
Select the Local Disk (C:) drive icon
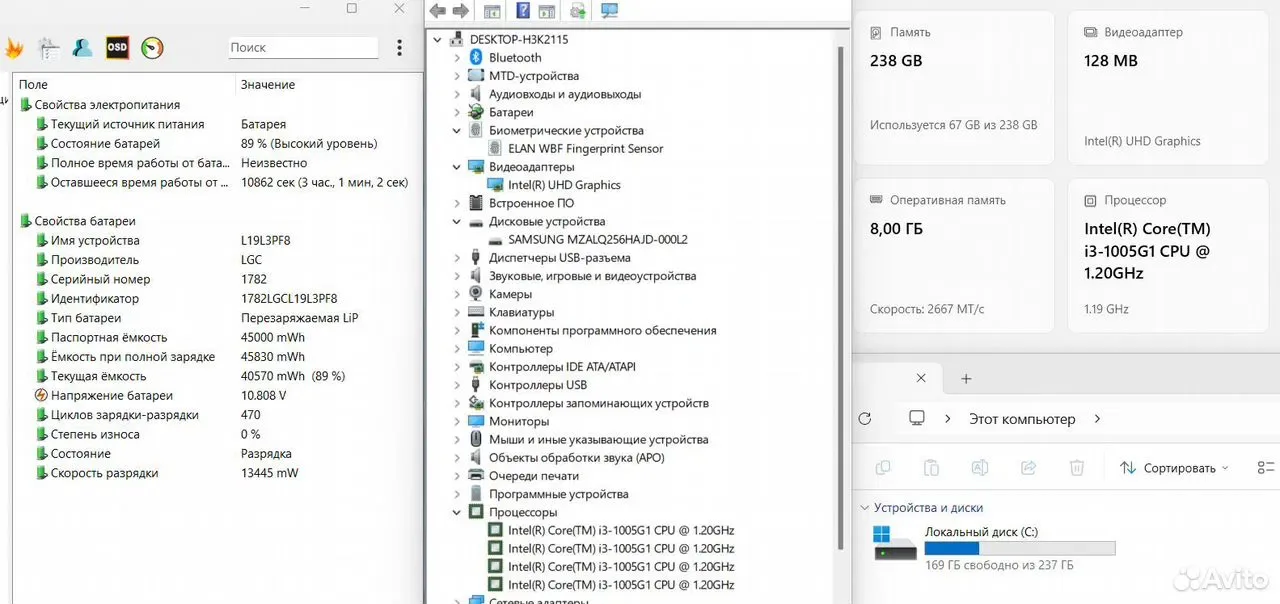pos(895,543)
